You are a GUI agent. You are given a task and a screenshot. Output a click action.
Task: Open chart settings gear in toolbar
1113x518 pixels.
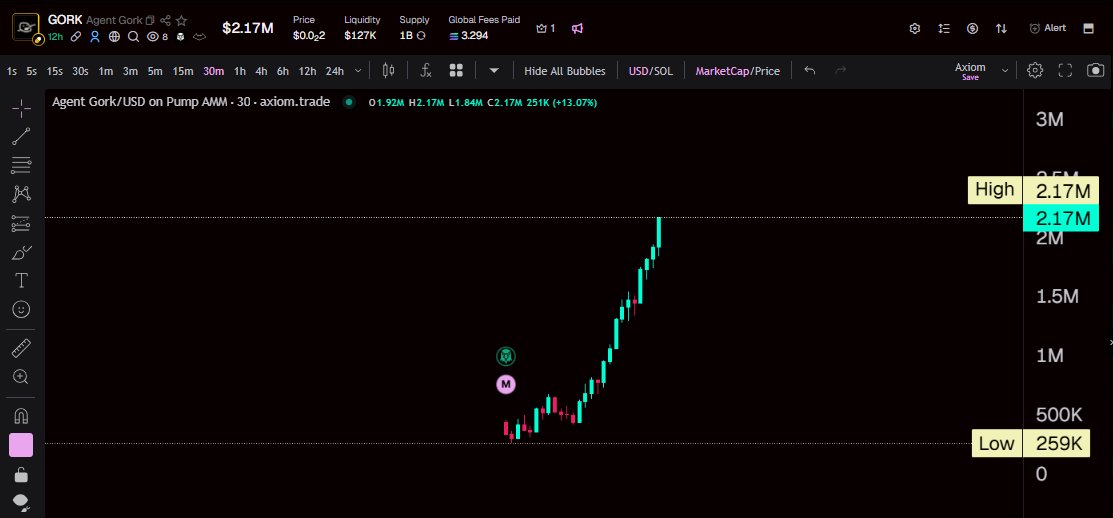(x=1036, y=70)
